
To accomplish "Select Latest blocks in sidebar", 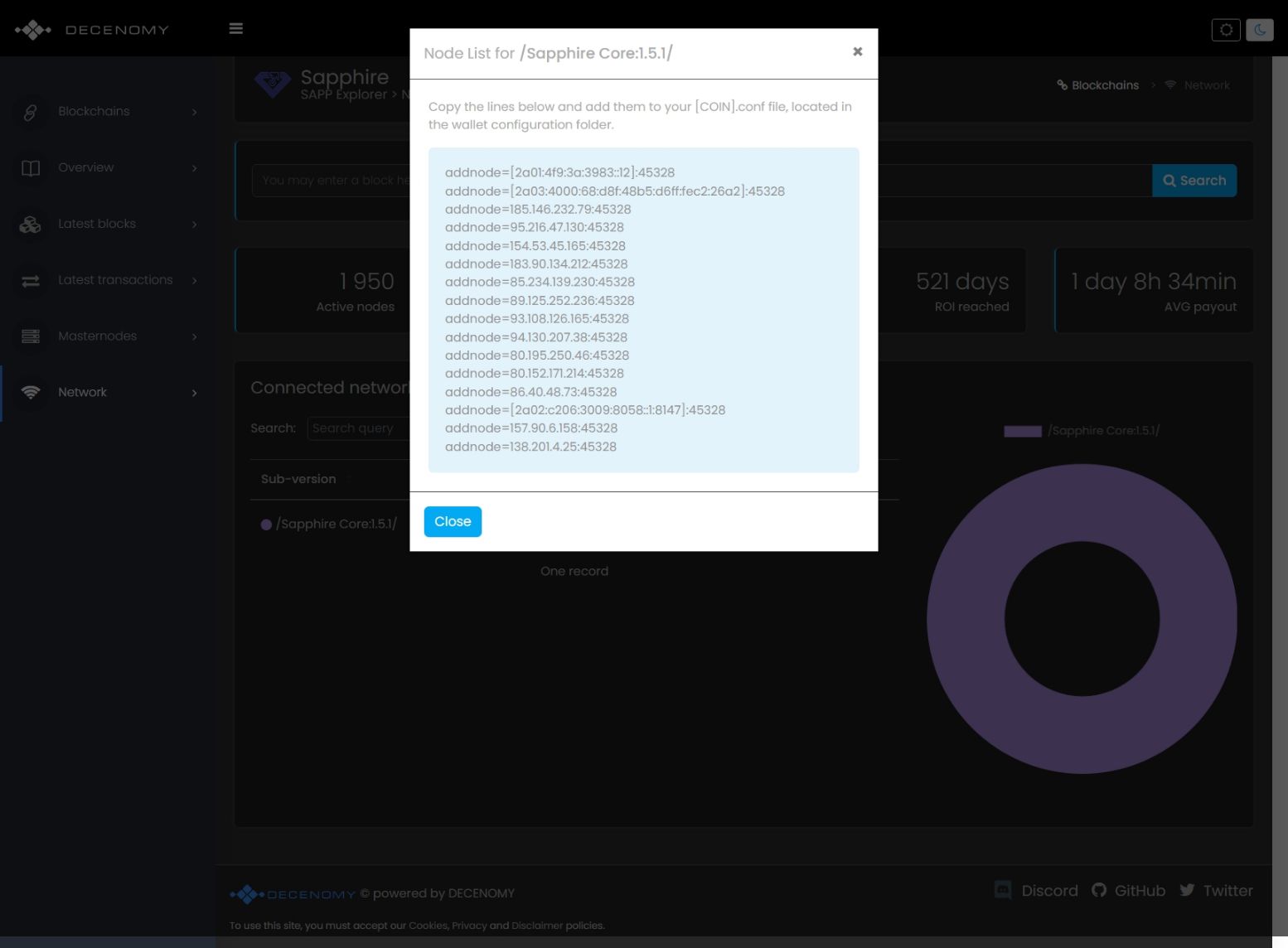I will coord(97,224).
